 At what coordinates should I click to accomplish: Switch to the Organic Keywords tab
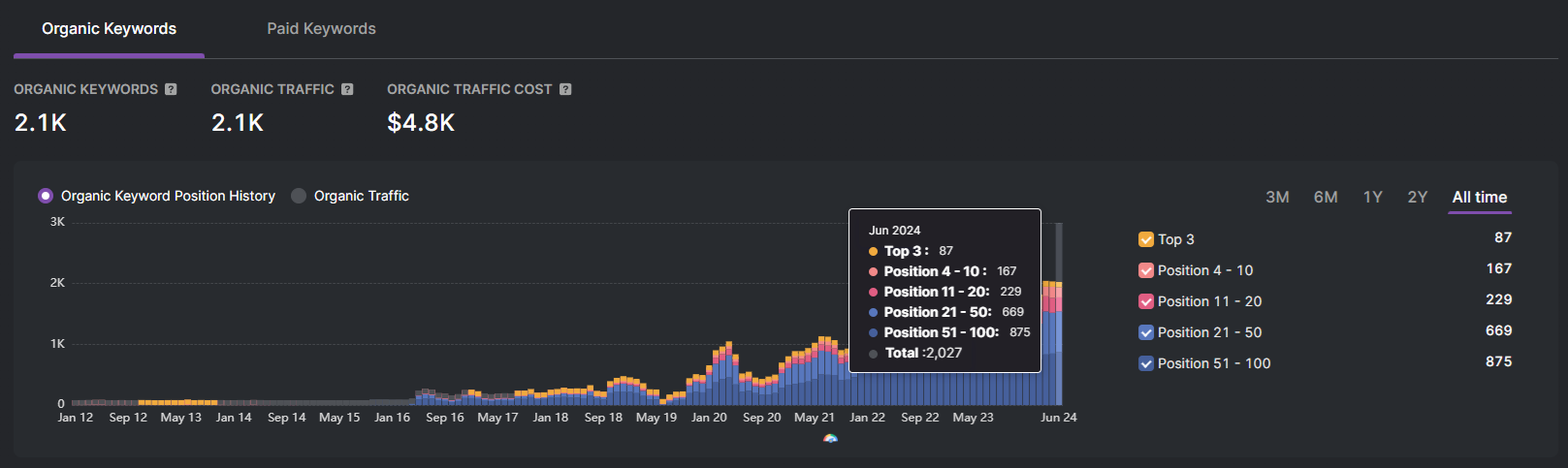(109, 29)
